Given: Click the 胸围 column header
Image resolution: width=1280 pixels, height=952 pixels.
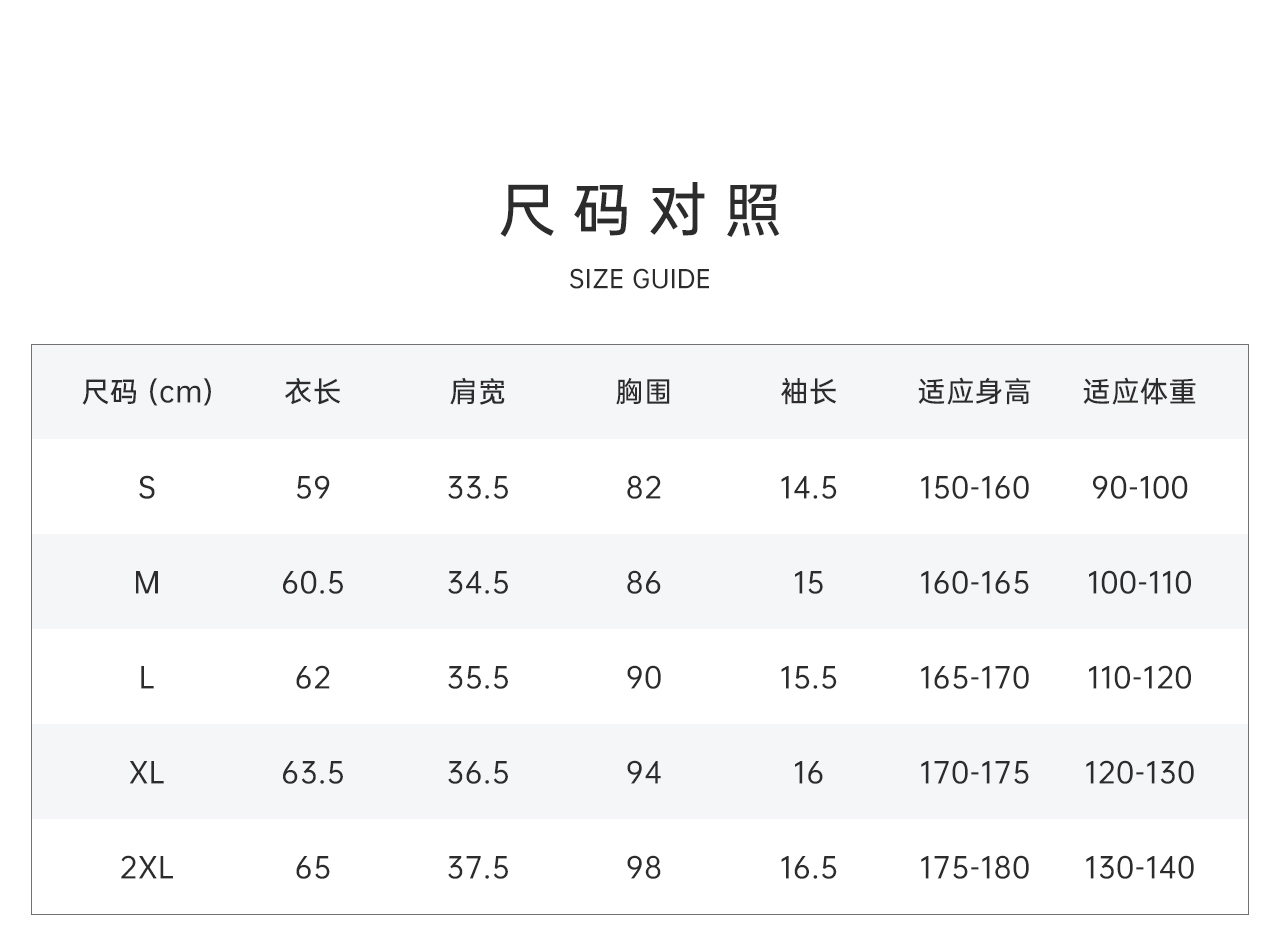Looking at the screenshot, I should 643,392.
